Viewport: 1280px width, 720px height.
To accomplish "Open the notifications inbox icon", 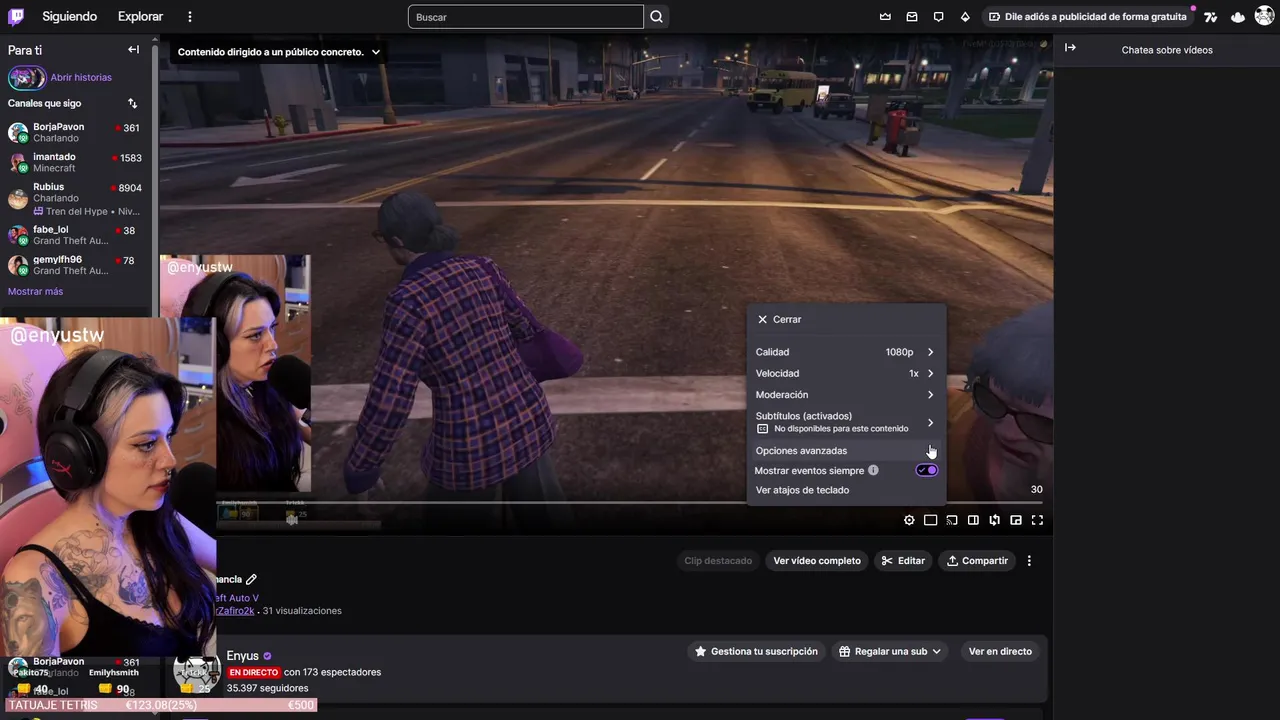I will coord(912,17).
